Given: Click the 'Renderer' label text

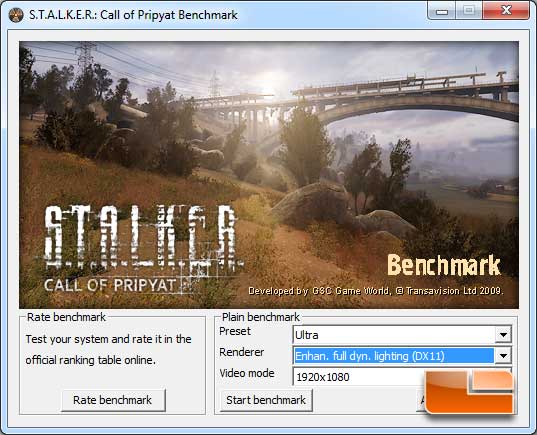Looking at the screenshot, I should [241, 352].
